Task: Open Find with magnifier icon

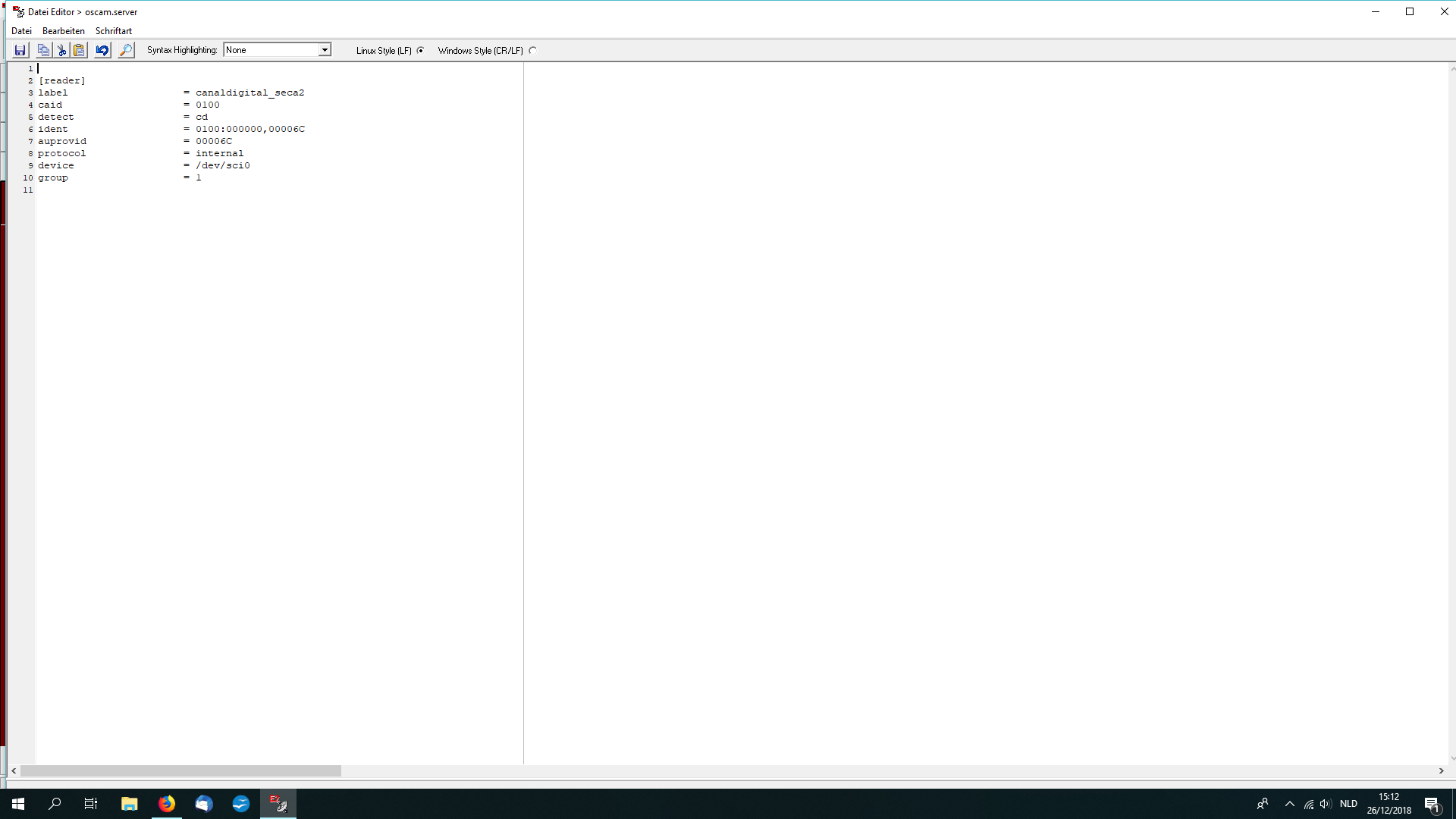Action: [x=126, y=50]
